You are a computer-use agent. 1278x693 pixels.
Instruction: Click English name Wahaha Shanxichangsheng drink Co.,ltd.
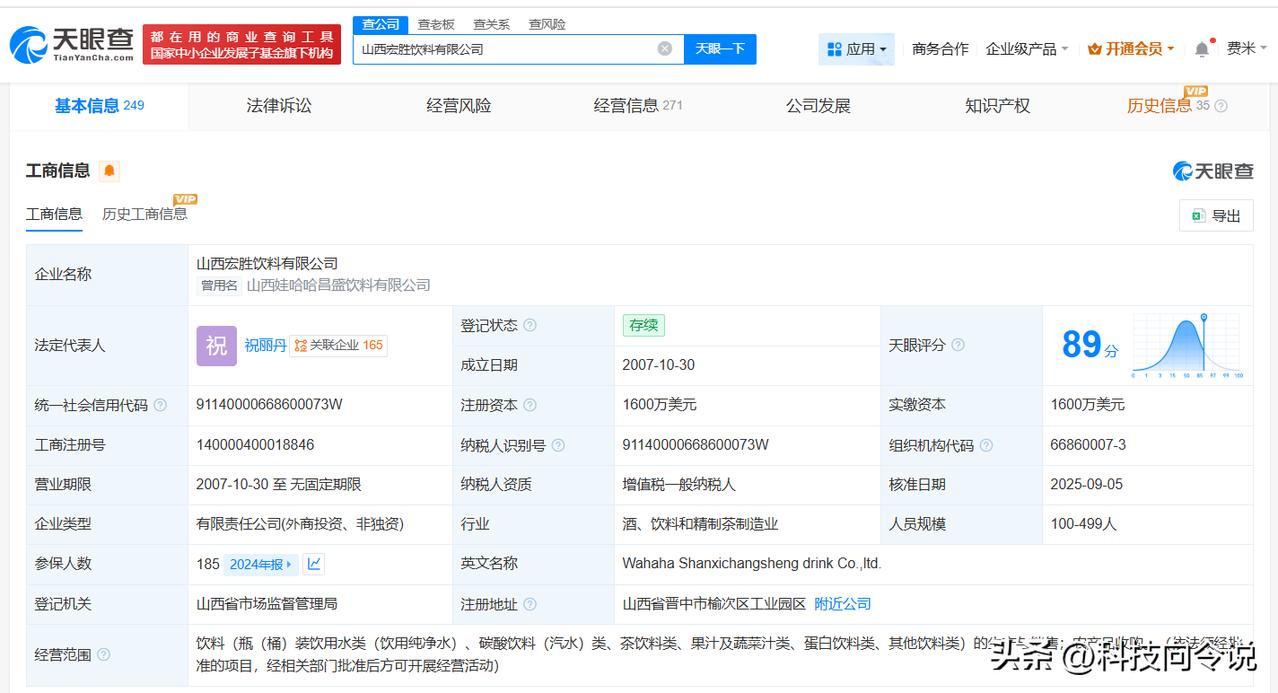click(x=752, y=564)
